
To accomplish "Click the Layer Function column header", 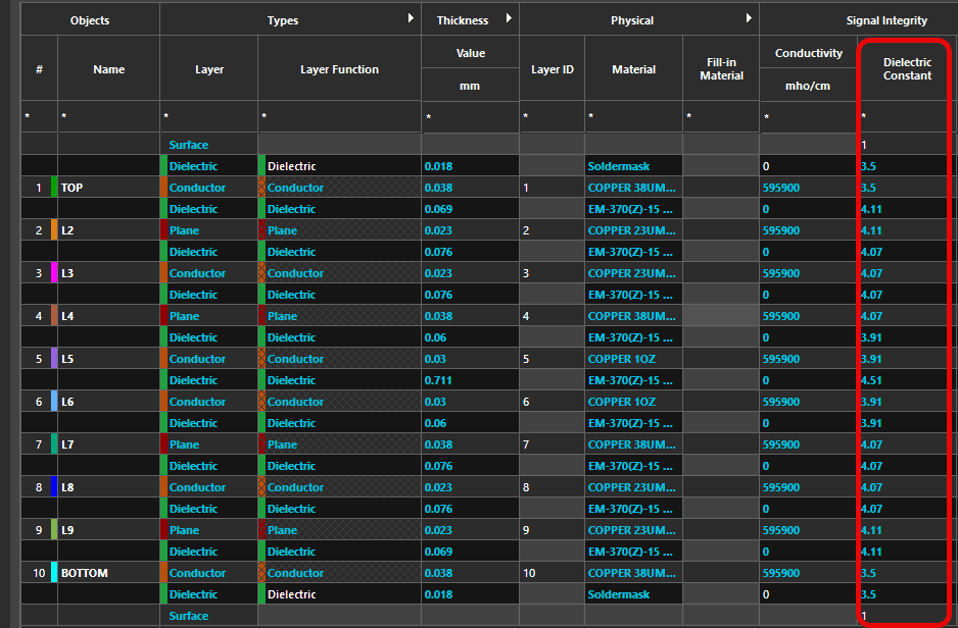I will click(x=340, y=69).
